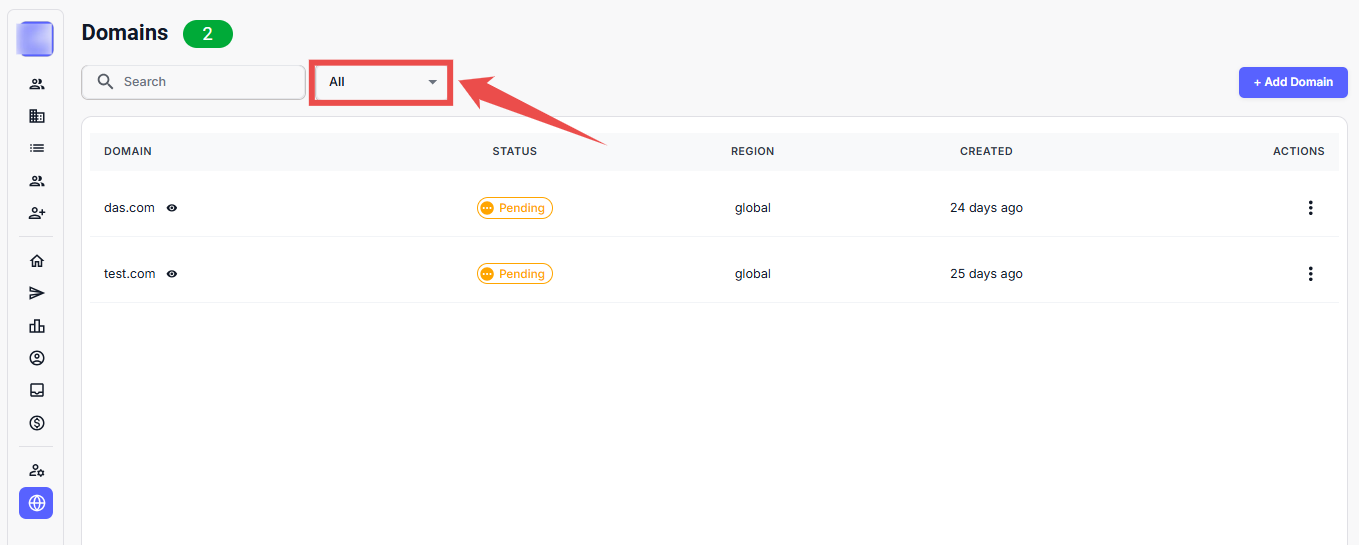1359x545 pixels.
Task: Click the inbox tray icon in sidebar
Action: (37, 390)
